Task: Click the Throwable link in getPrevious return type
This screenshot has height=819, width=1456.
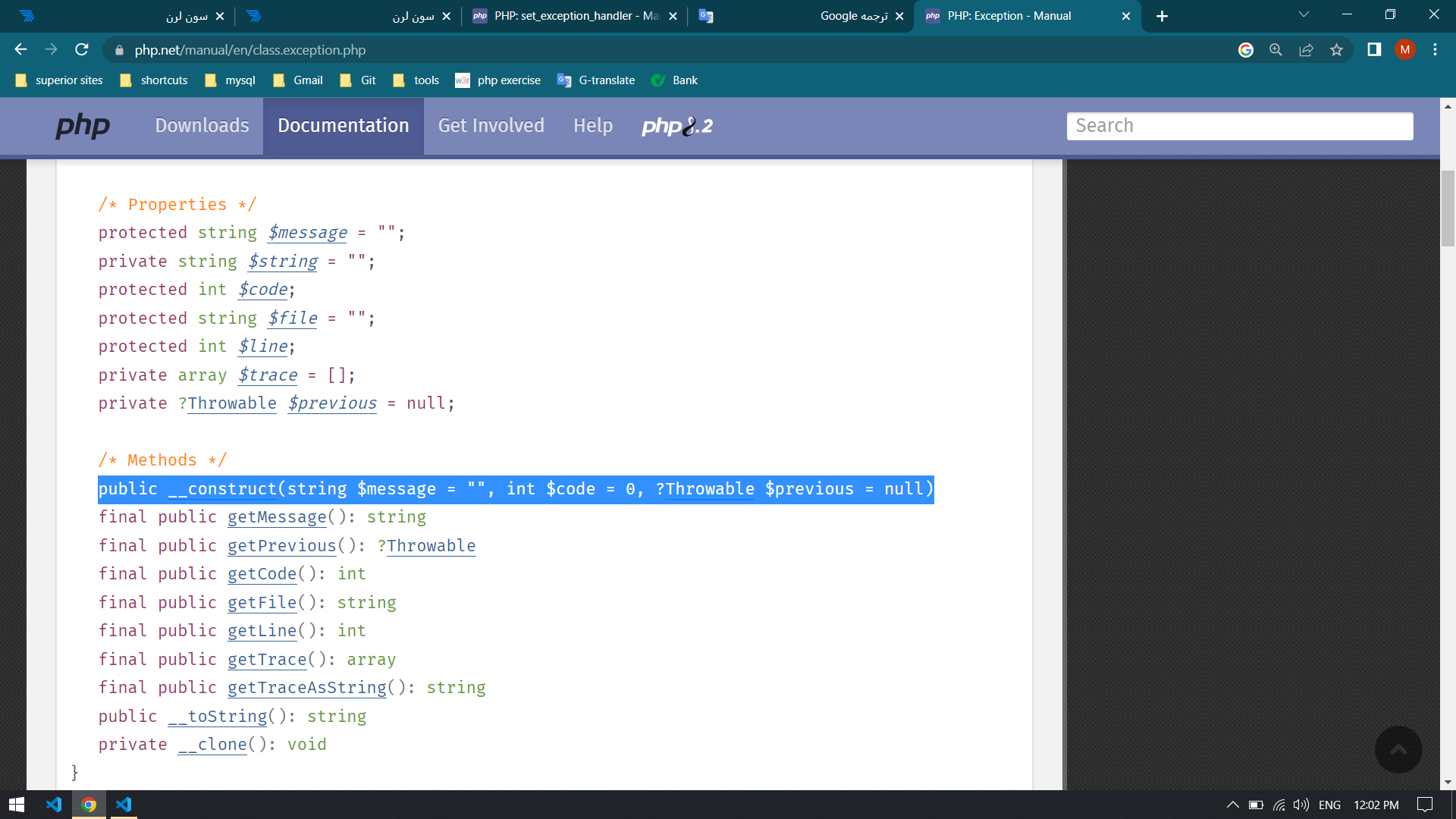Action: 430,545
